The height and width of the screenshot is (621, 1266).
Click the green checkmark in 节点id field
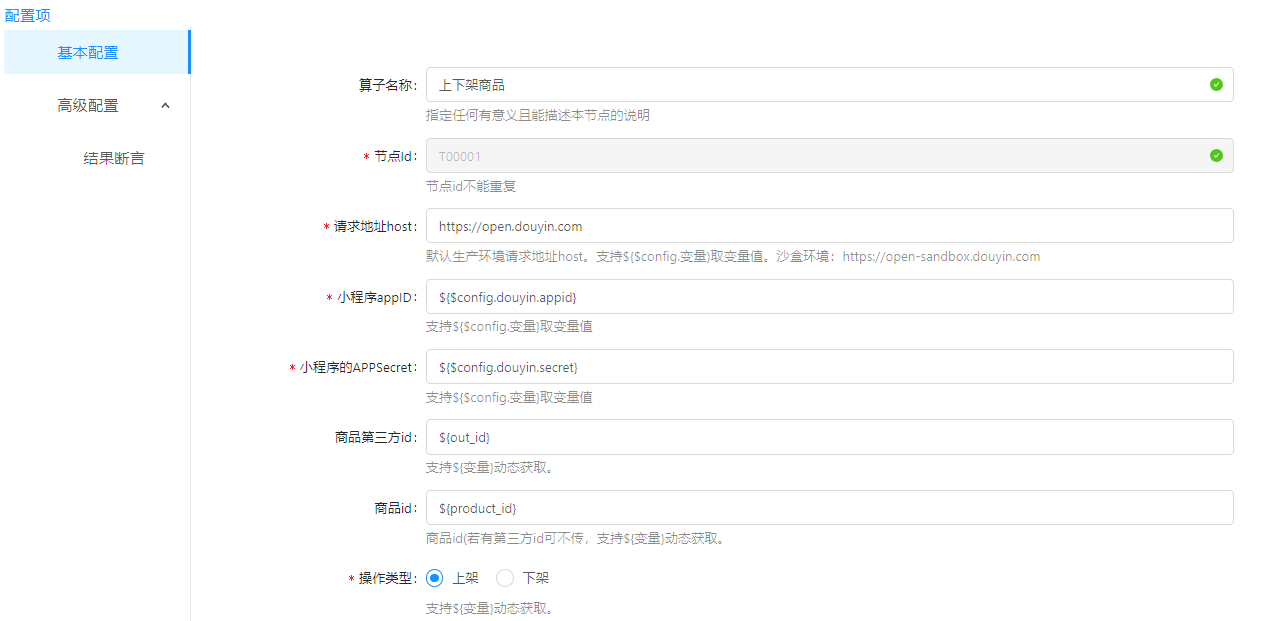click(1216, 155)
